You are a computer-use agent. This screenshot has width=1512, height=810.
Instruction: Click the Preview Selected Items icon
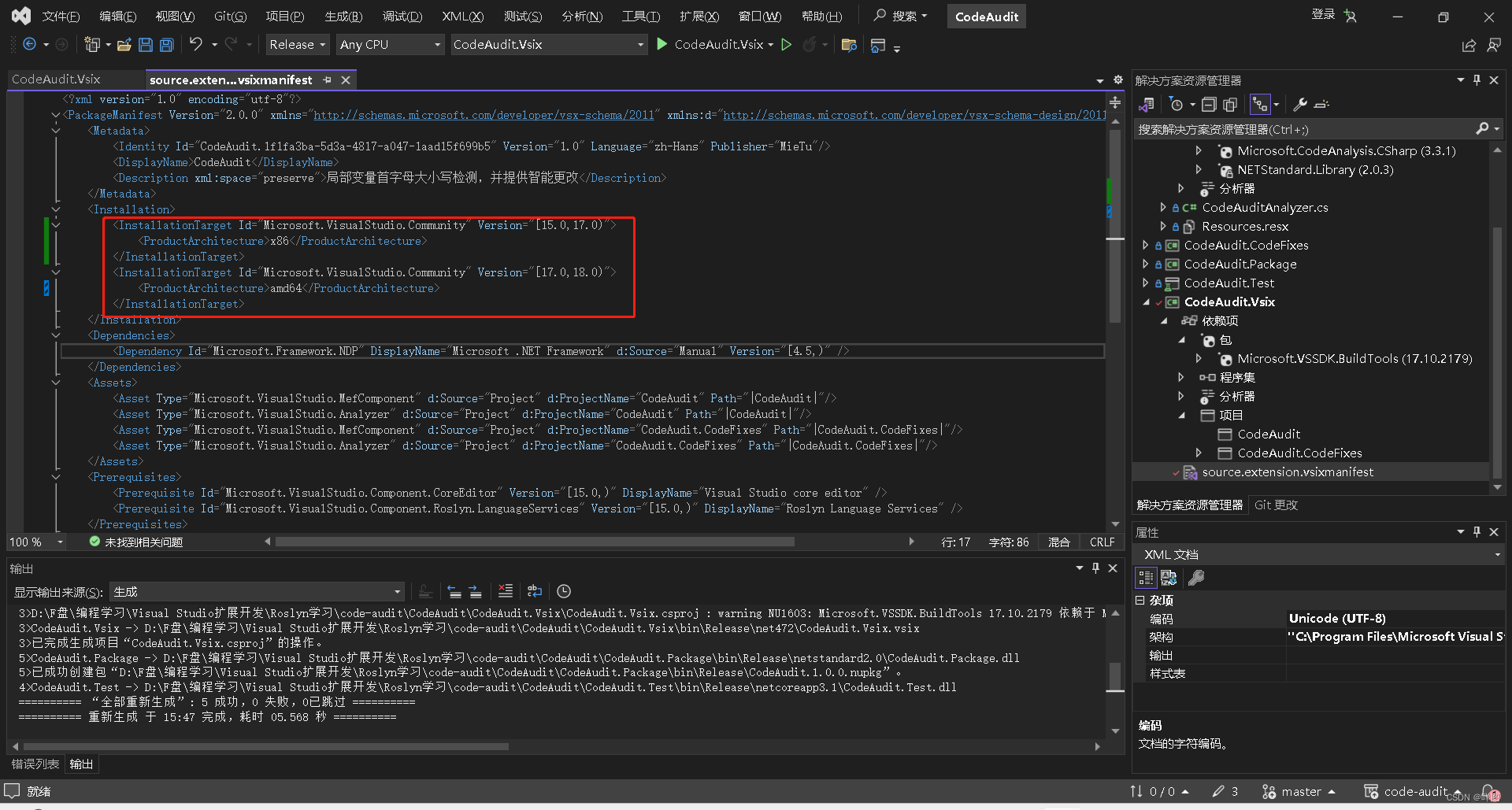[x=1322, y=104]
